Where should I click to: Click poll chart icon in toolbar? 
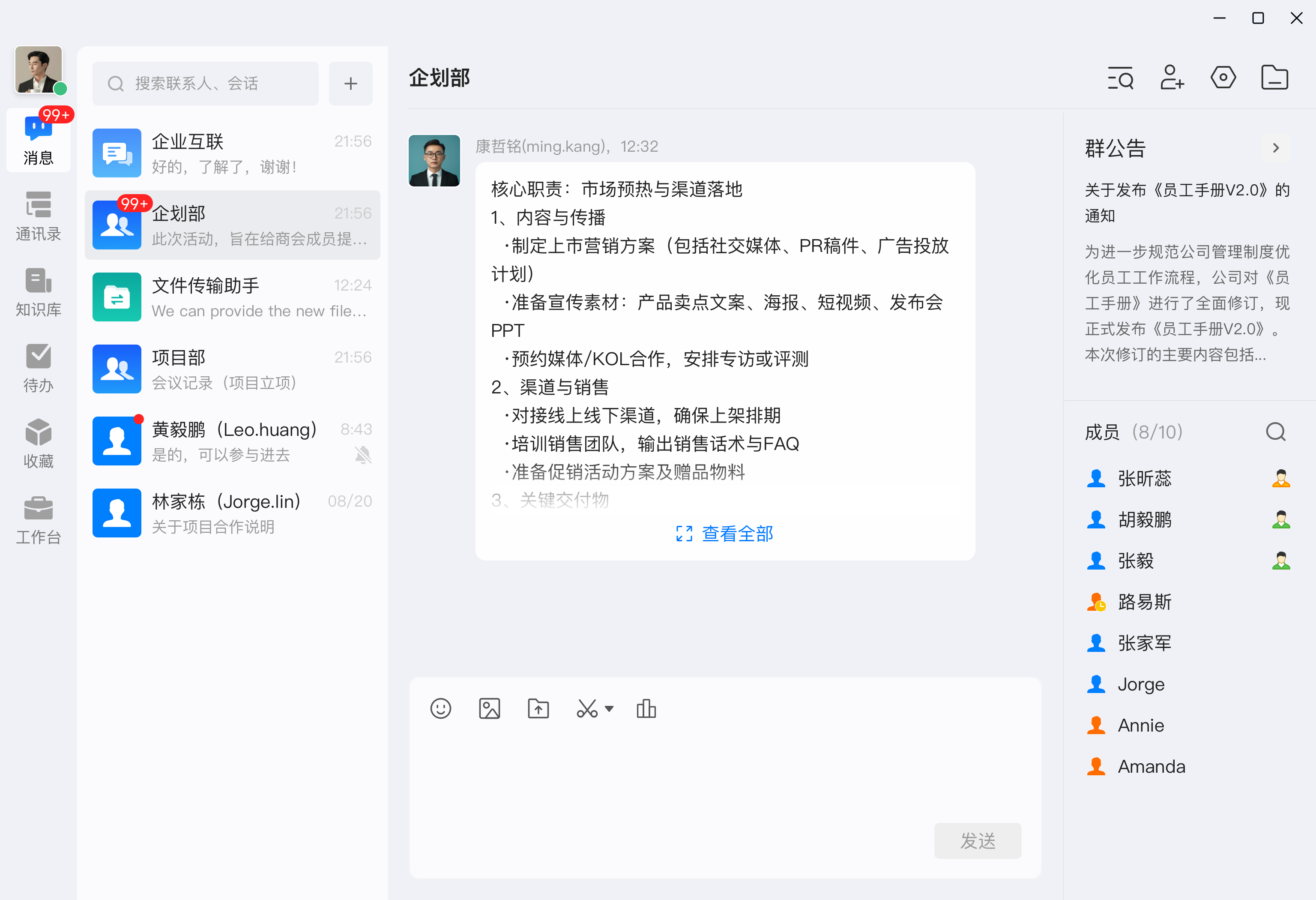coord(646,708)
